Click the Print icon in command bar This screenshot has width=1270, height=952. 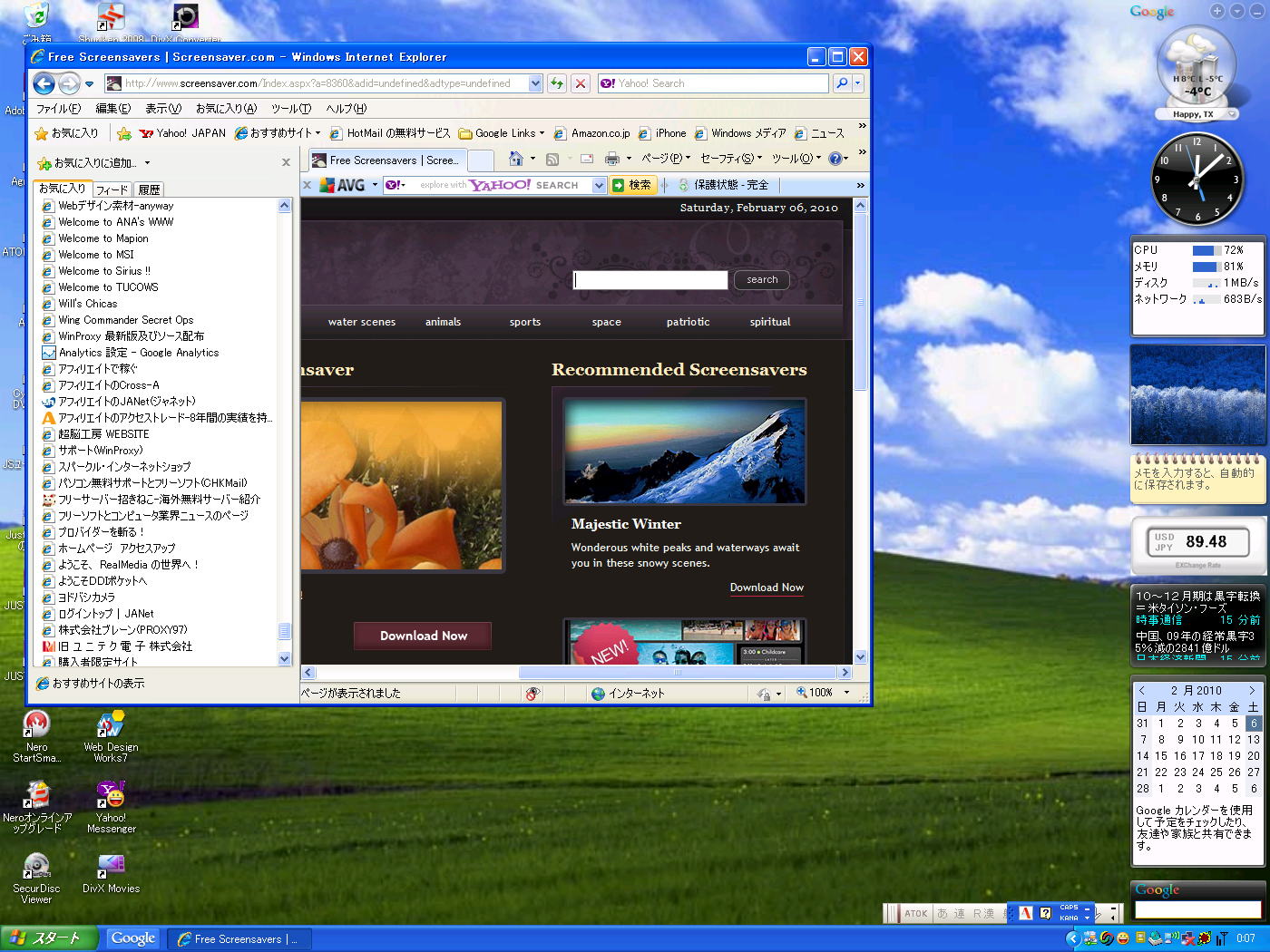(x=612, y=159)
